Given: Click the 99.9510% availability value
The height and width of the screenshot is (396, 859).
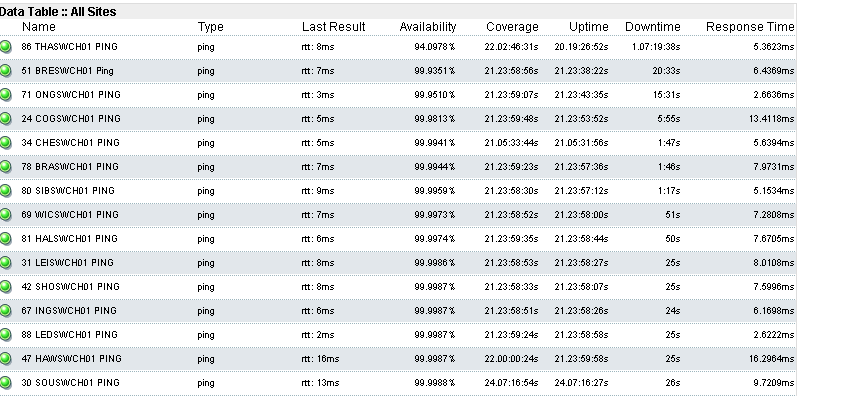Looking at the screenshot, I should pos(435,95).
